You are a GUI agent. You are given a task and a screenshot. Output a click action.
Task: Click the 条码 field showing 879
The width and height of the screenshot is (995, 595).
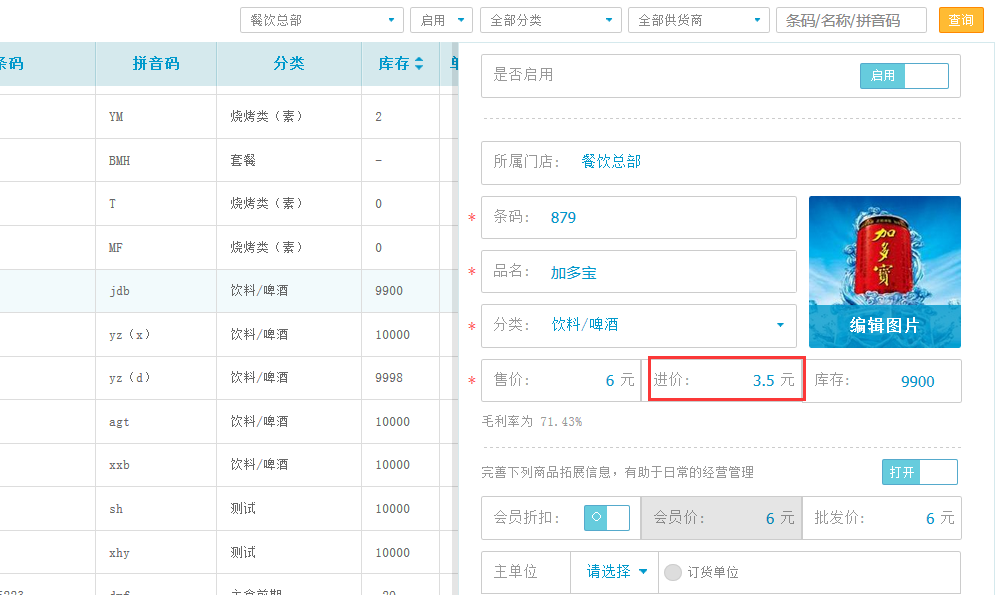[x=638, y=218]
